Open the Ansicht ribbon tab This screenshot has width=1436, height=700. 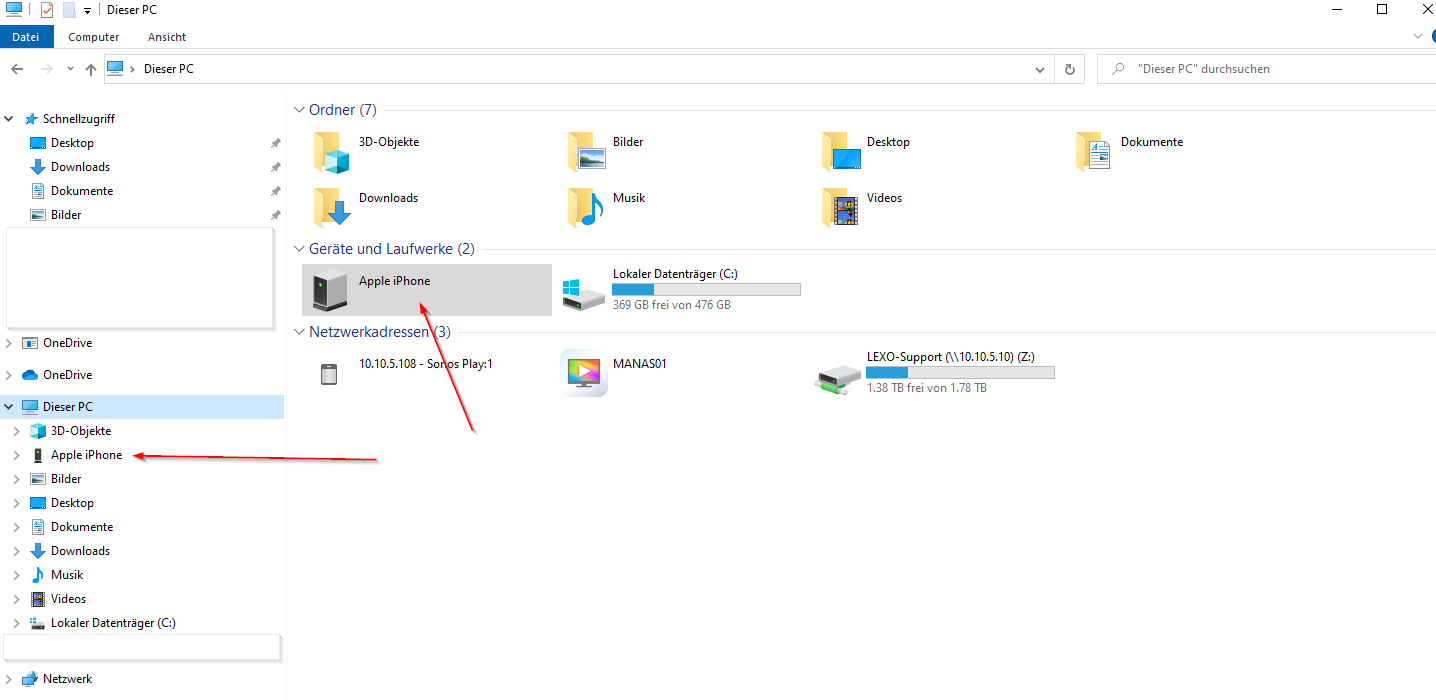pos(167,37)
